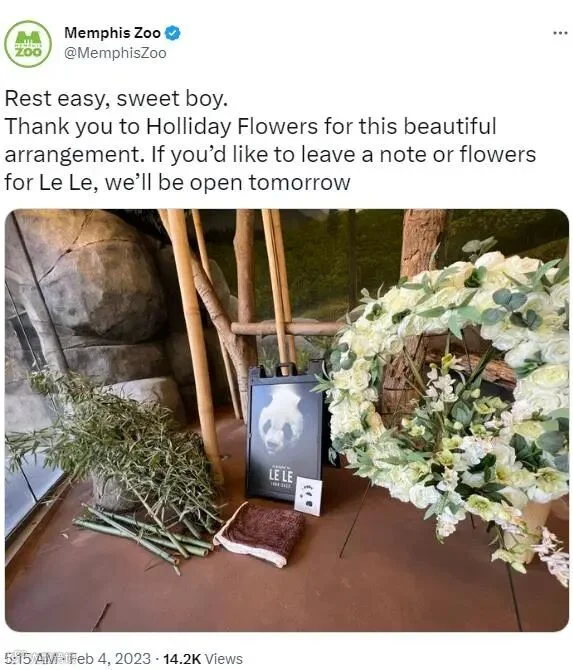573x670 pixels.
Task: Visit the @MemphisZoo handle link
Action: tap(115, 53)
